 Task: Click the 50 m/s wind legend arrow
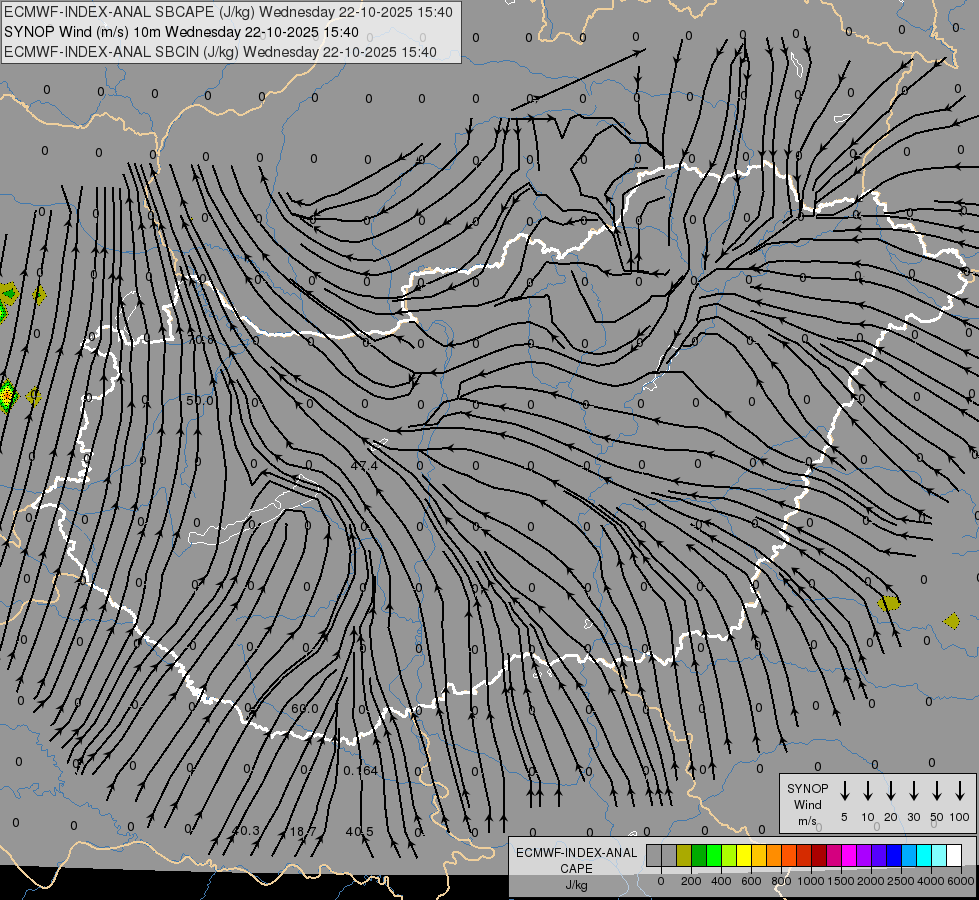pos(937,791)
